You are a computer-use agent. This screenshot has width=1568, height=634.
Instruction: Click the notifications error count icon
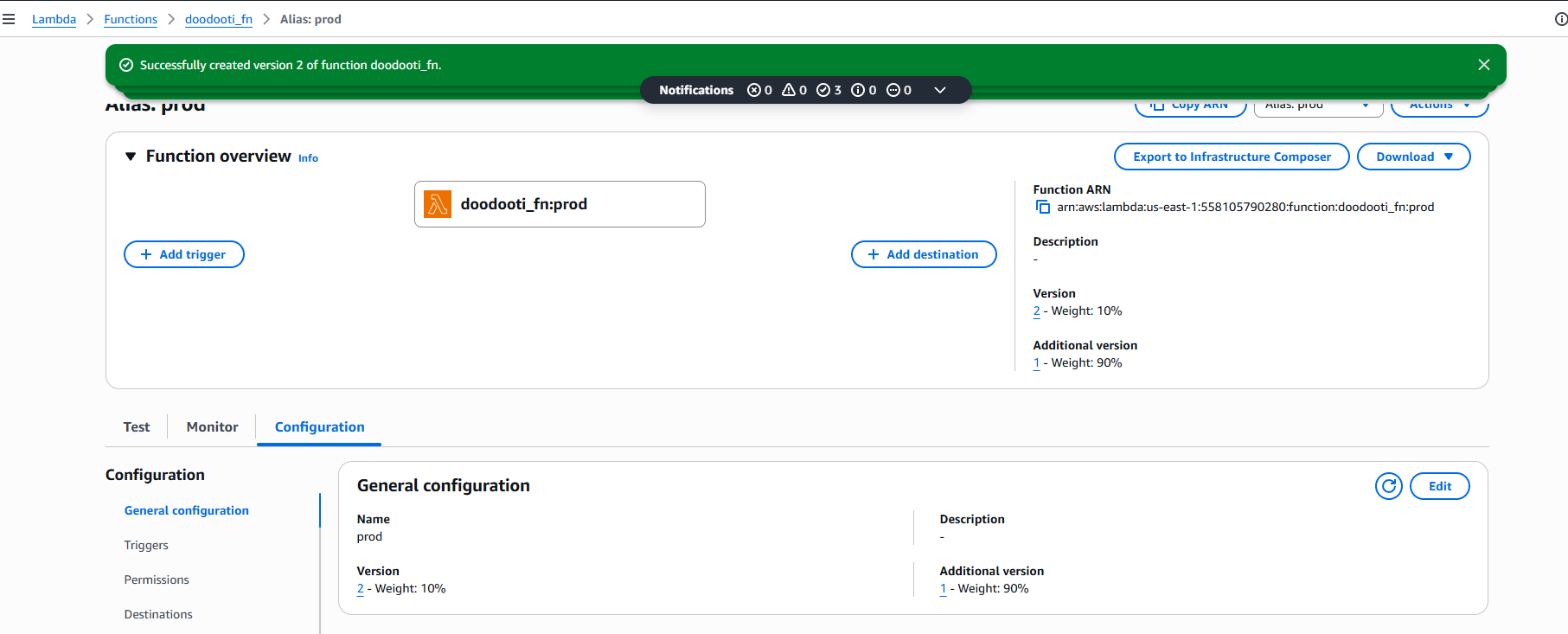(x=754, y=90)
